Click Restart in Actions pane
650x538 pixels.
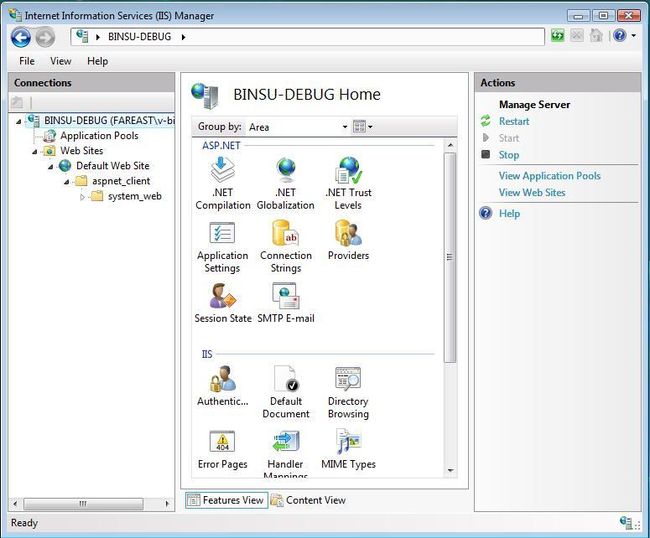tap(514, 121)
